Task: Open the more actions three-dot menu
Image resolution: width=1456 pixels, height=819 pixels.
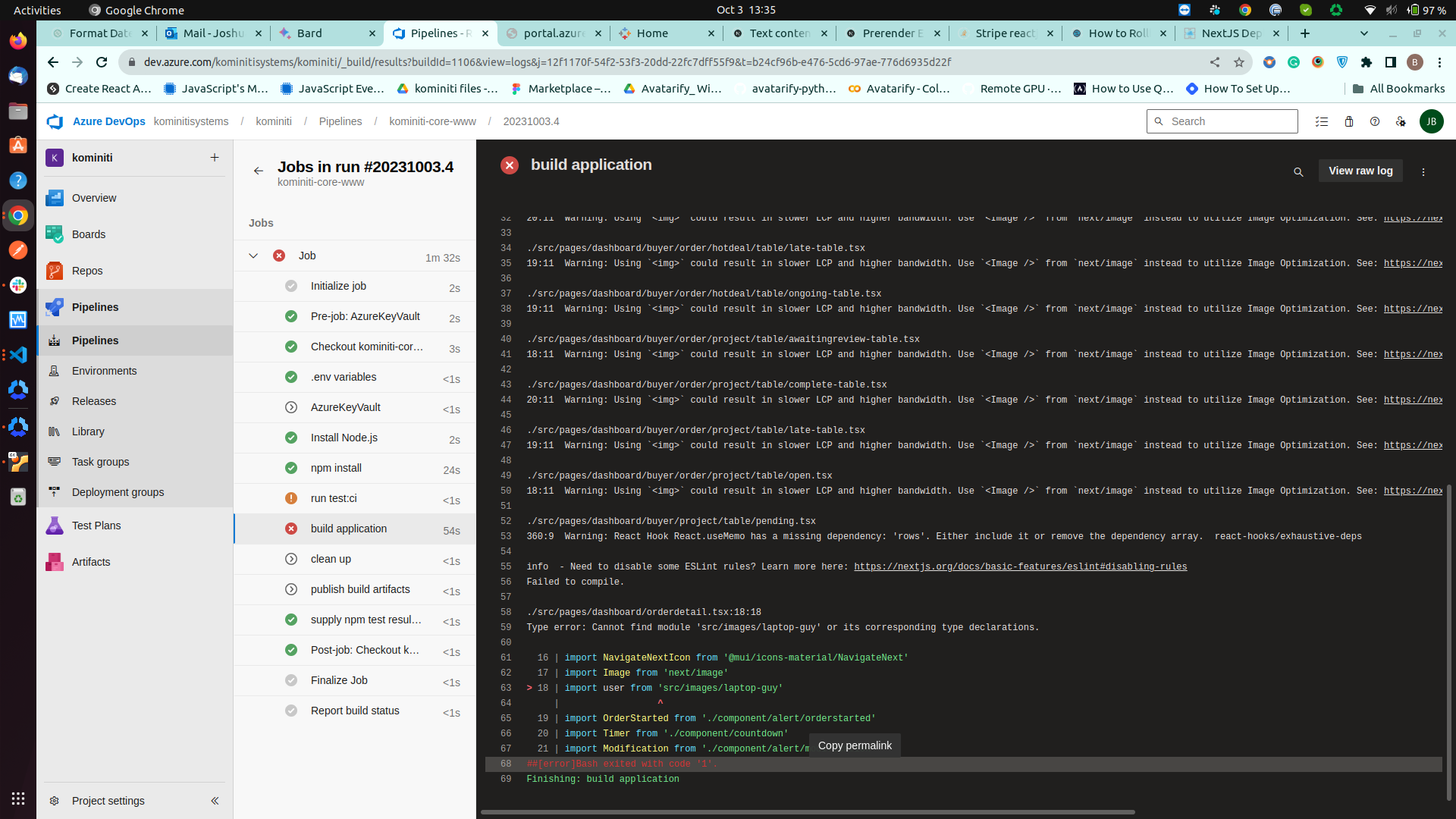Action: click(1423, 172)
